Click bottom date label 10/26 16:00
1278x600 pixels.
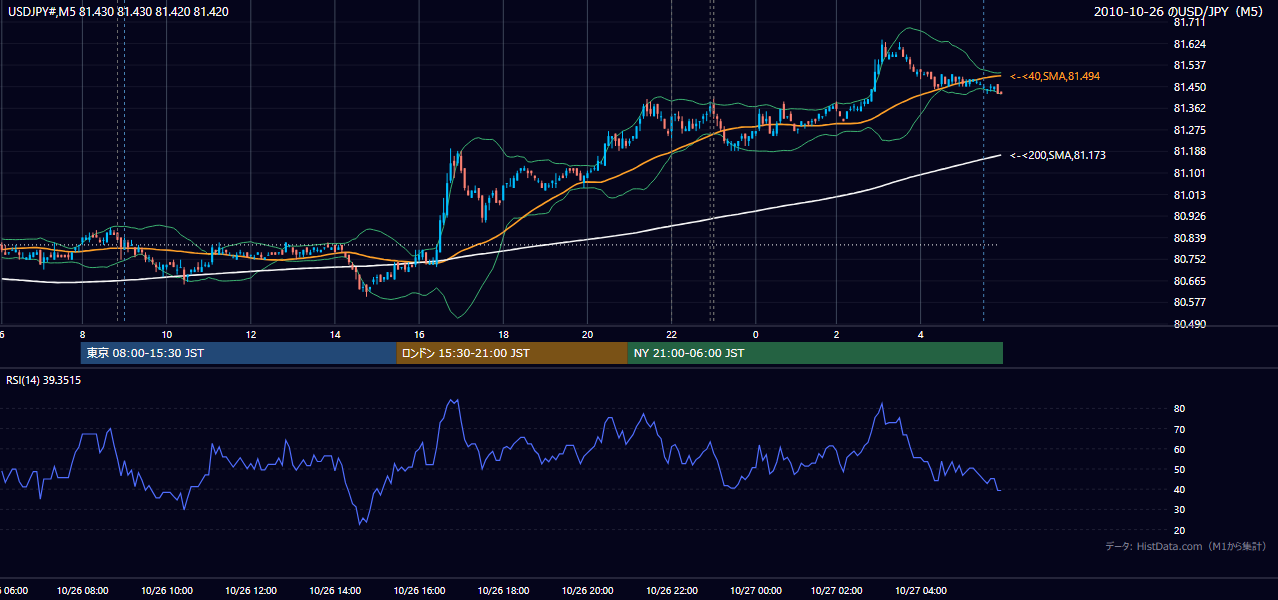[419, 590]
